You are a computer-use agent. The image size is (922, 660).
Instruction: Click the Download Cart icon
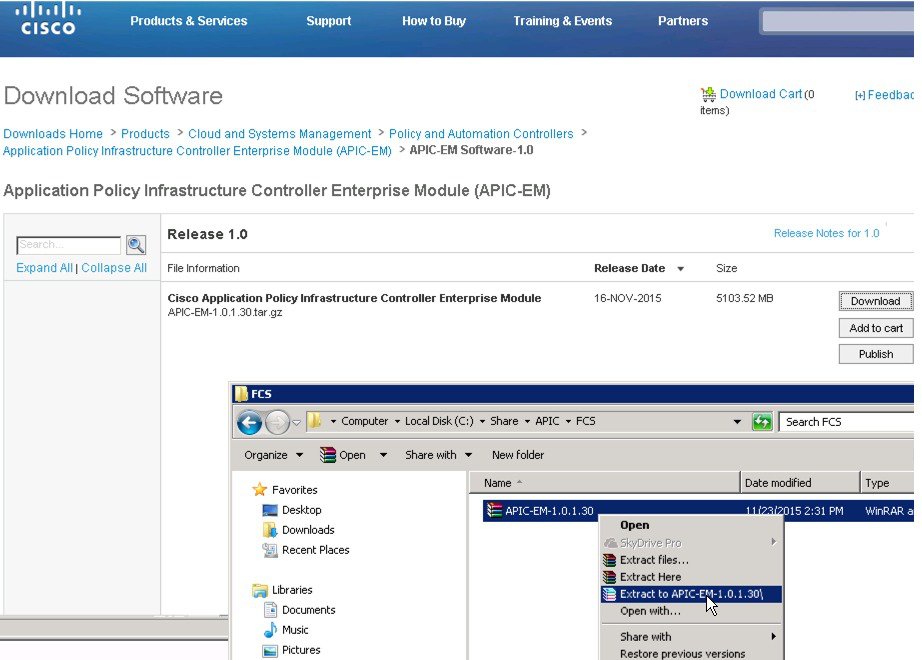pos(708,94)
